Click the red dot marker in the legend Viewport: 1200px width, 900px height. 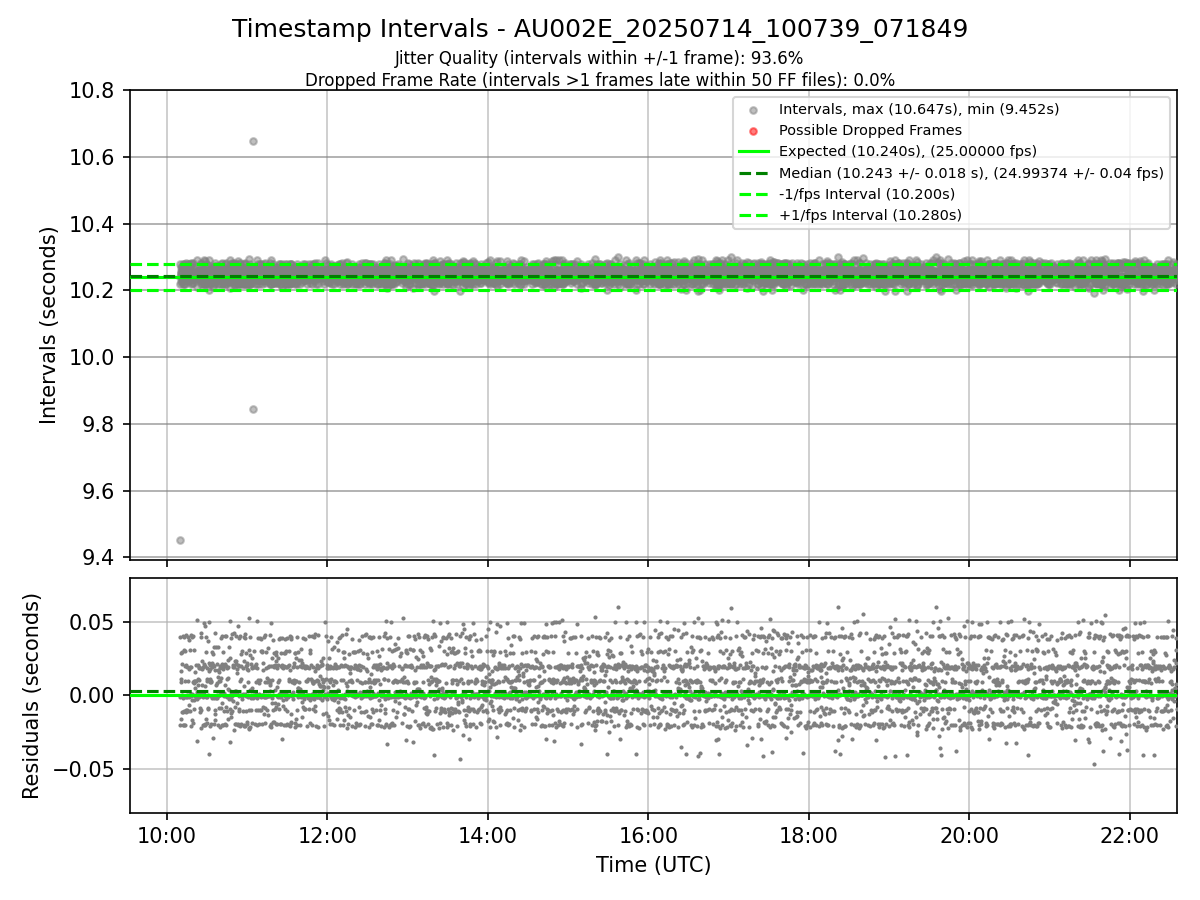[x=754, y=131]
